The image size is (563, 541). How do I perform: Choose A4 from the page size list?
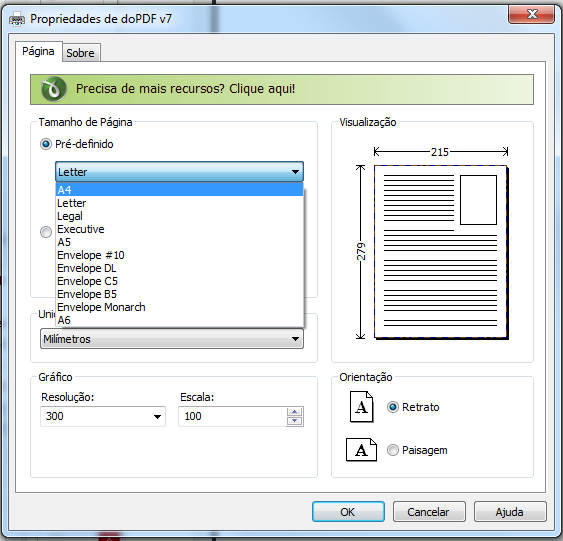tap(180, 190)
